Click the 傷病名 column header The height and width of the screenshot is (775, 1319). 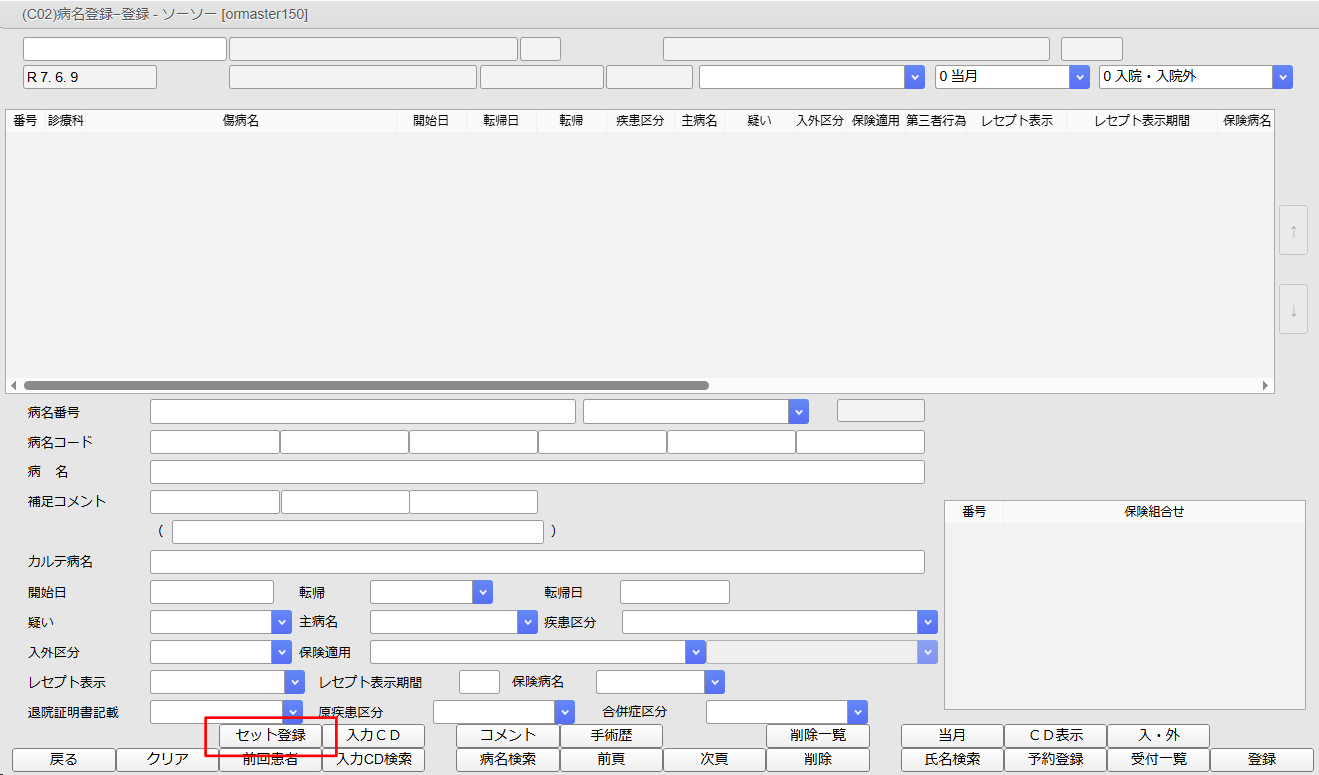[x=241, y=121]
